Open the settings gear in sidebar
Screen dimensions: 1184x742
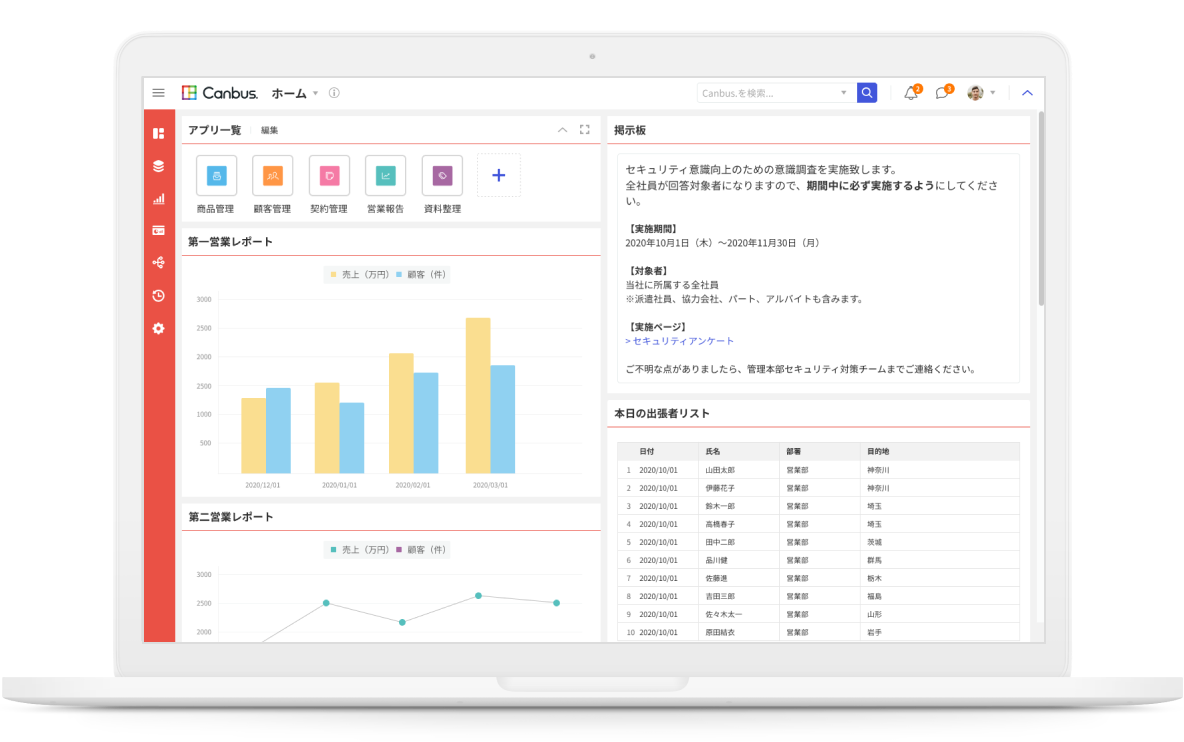158,328
